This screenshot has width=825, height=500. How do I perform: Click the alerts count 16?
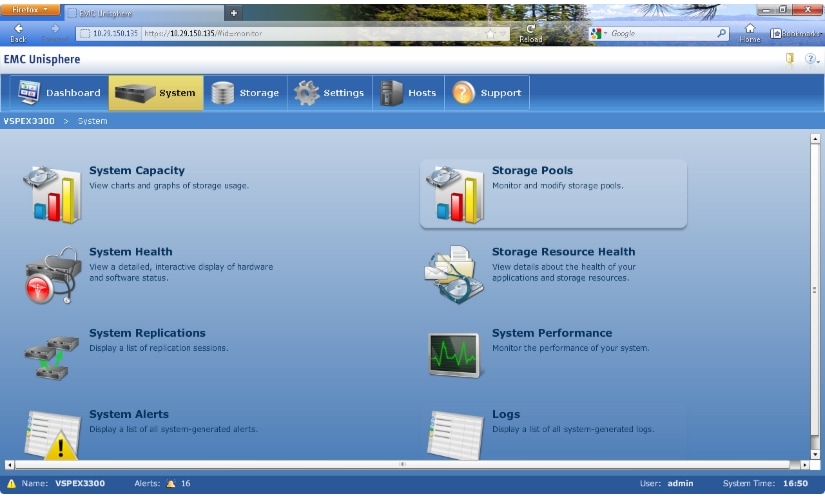pos(185,483)
